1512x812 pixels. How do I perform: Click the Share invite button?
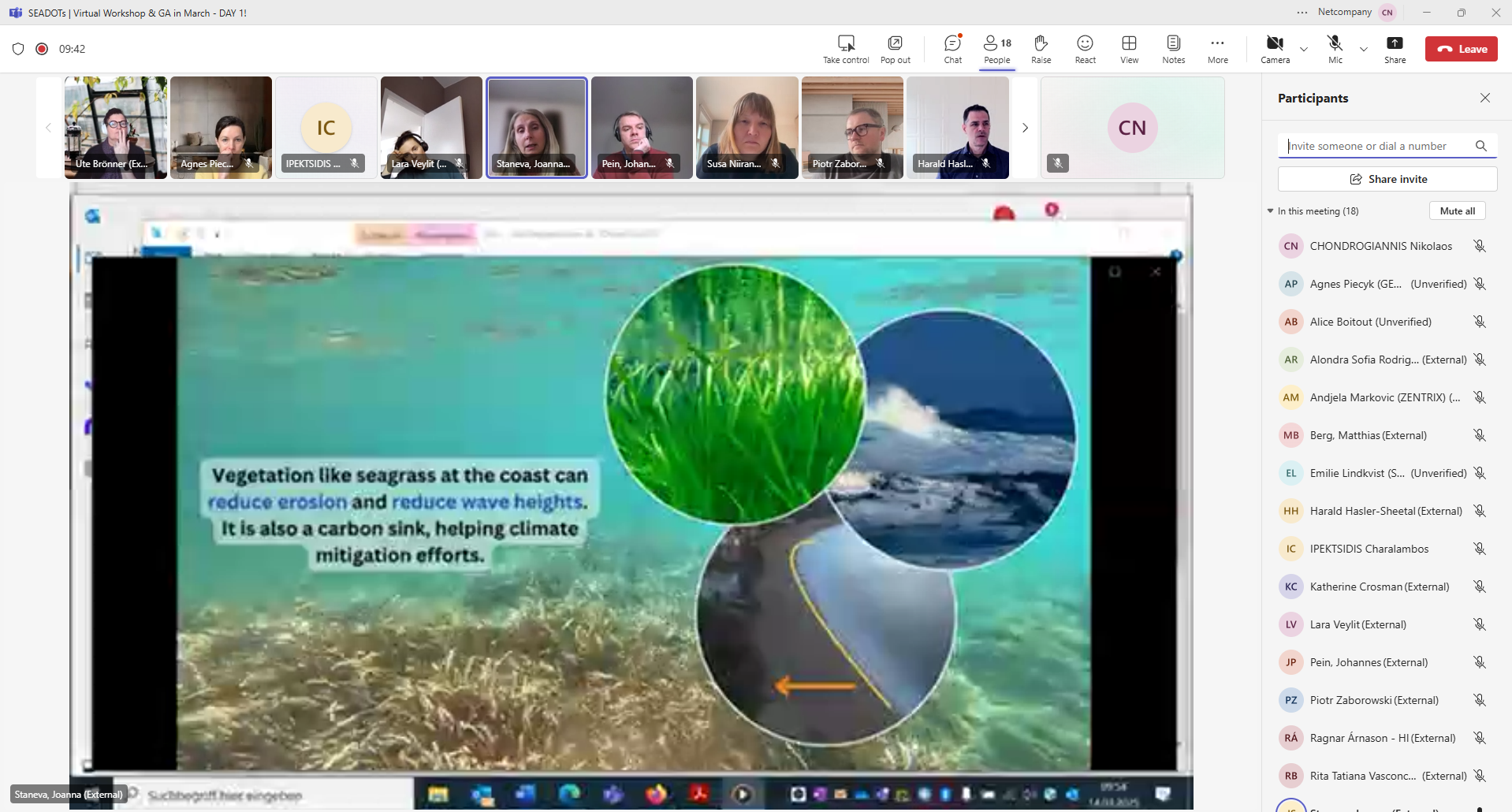(x=1387, y=179)
